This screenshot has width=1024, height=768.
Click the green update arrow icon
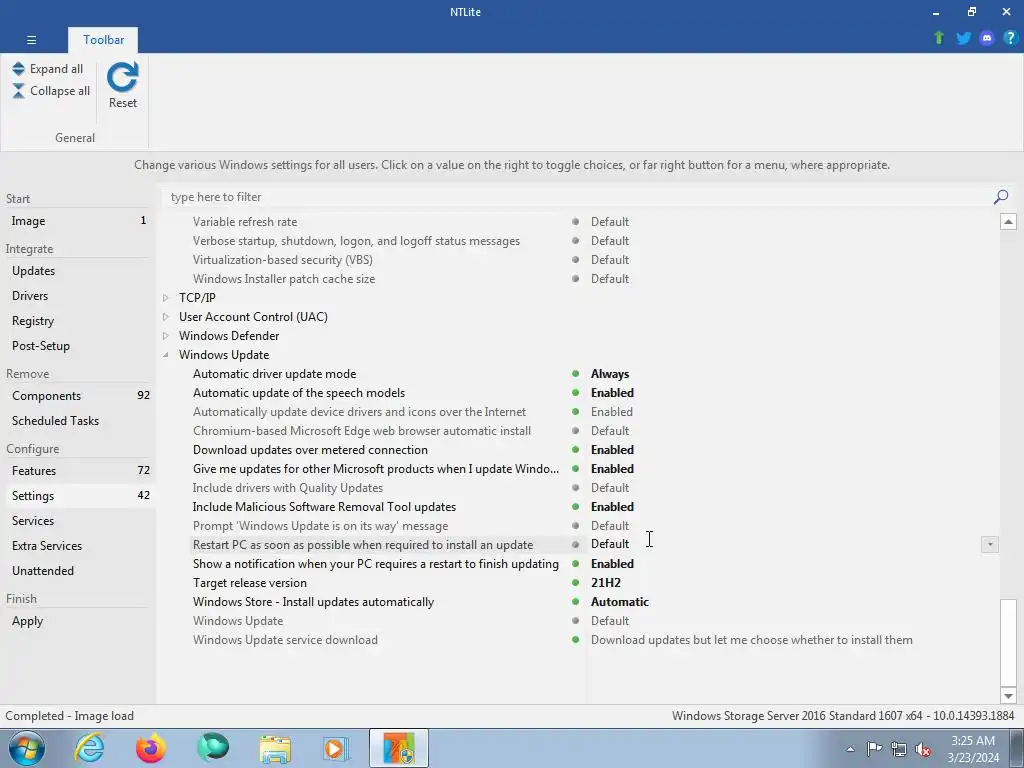tap(939, 38)
